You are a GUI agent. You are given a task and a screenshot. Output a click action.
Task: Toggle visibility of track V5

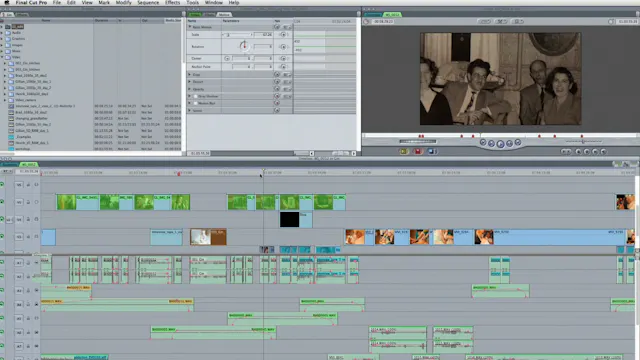[x=2, y=184]
